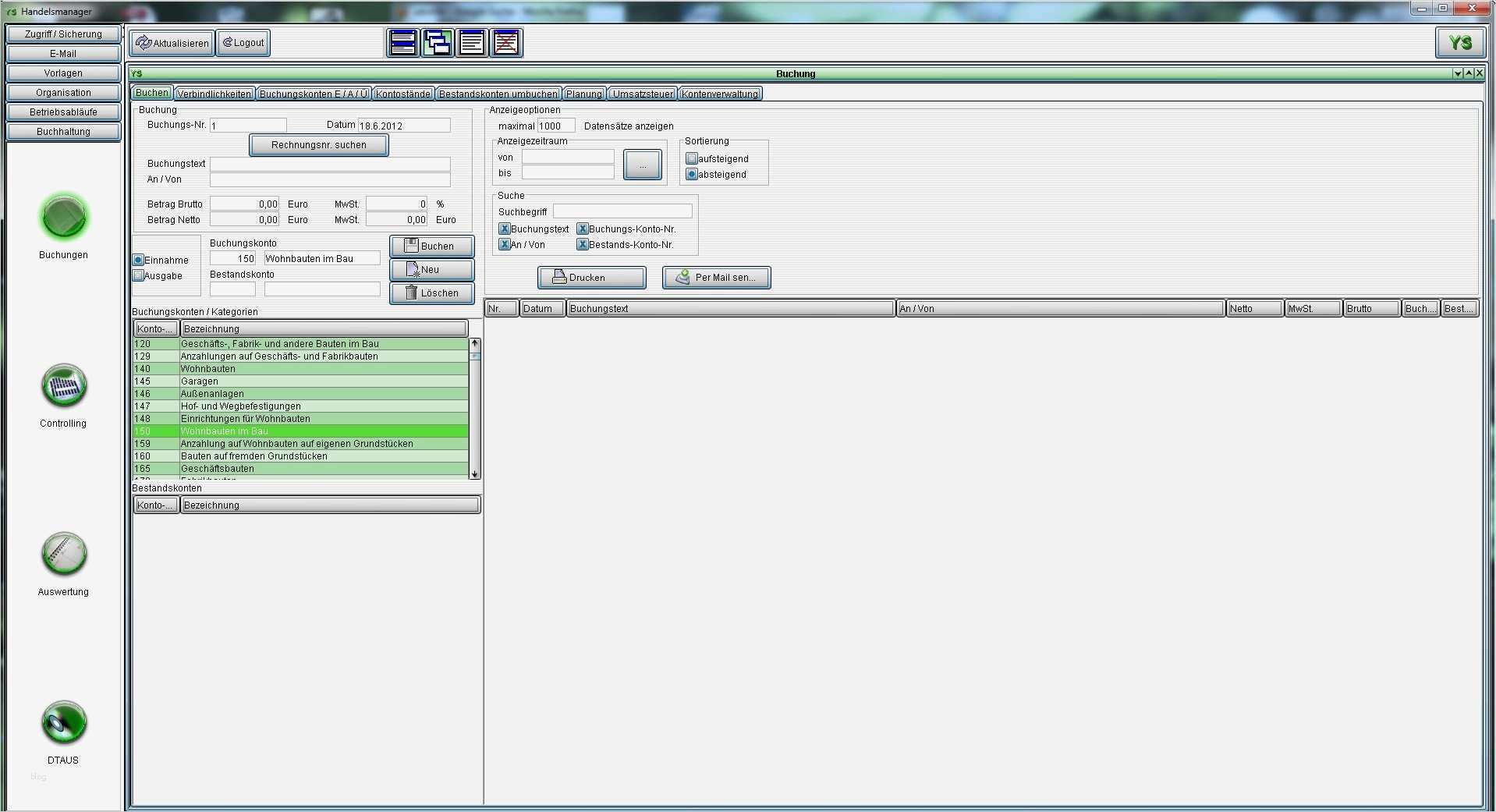Toggle the Bestands-Konto-Nr. search checkbox

click(583, 244)
